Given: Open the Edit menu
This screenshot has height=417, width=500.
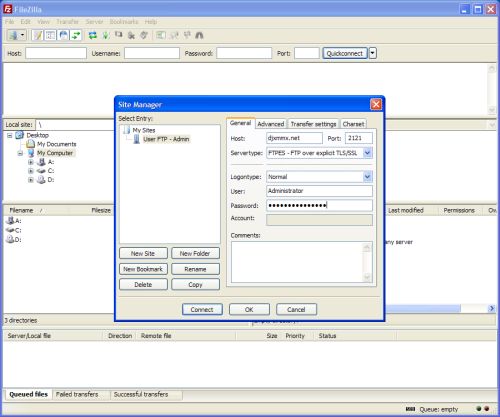Looking at the screenshot, I should click(x=25, y=22).
